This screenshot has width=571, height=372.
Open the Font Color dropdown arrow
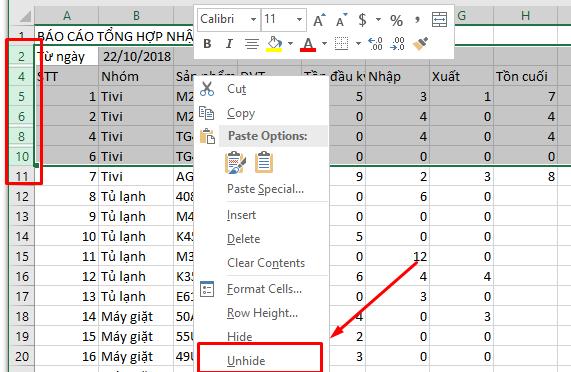pyautogui.click(x=324, y=44)
